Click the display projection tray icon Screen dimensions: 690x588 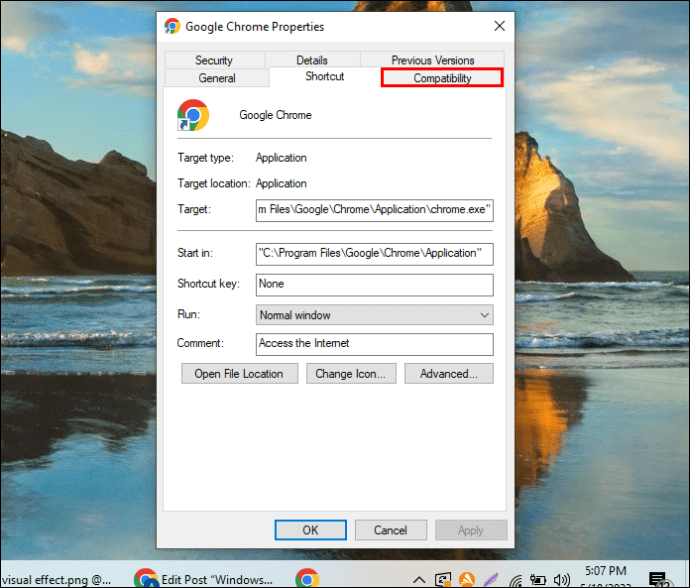click(443, 580)
